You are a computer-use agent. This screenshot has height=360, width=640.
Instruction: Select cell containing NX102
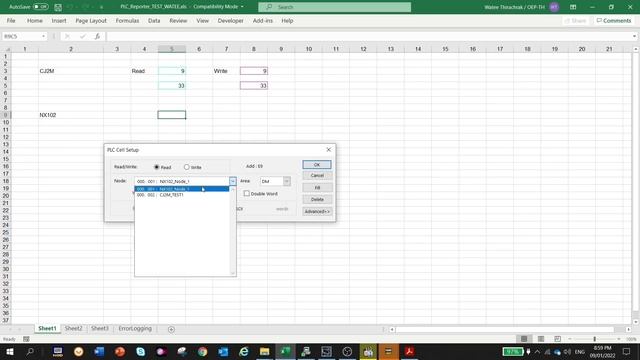pyautogui.click(x=71, y=115)
